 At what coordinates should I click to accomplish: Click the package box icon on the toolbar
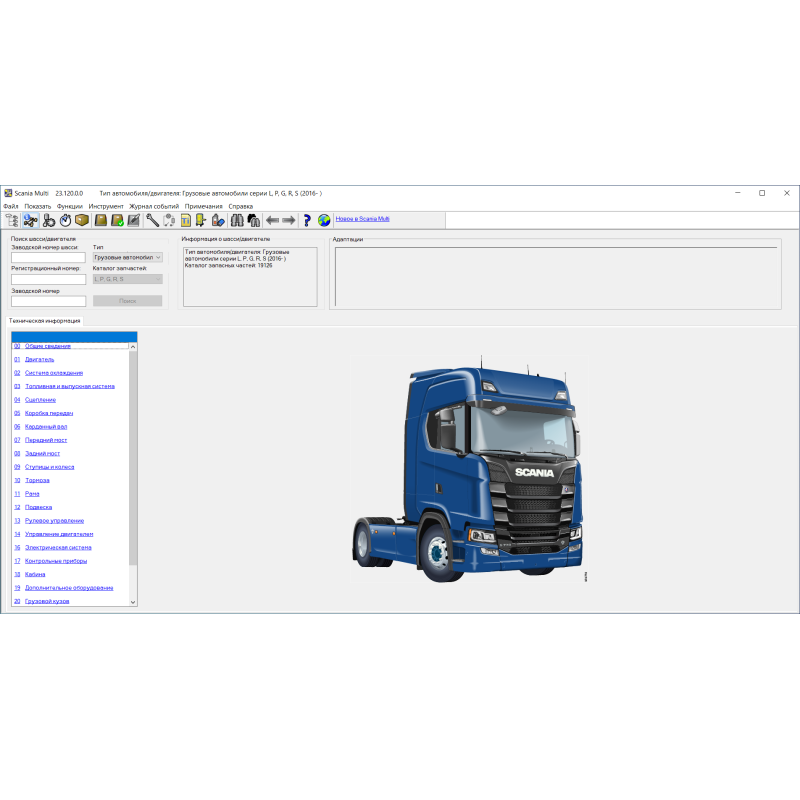point(80,222)
